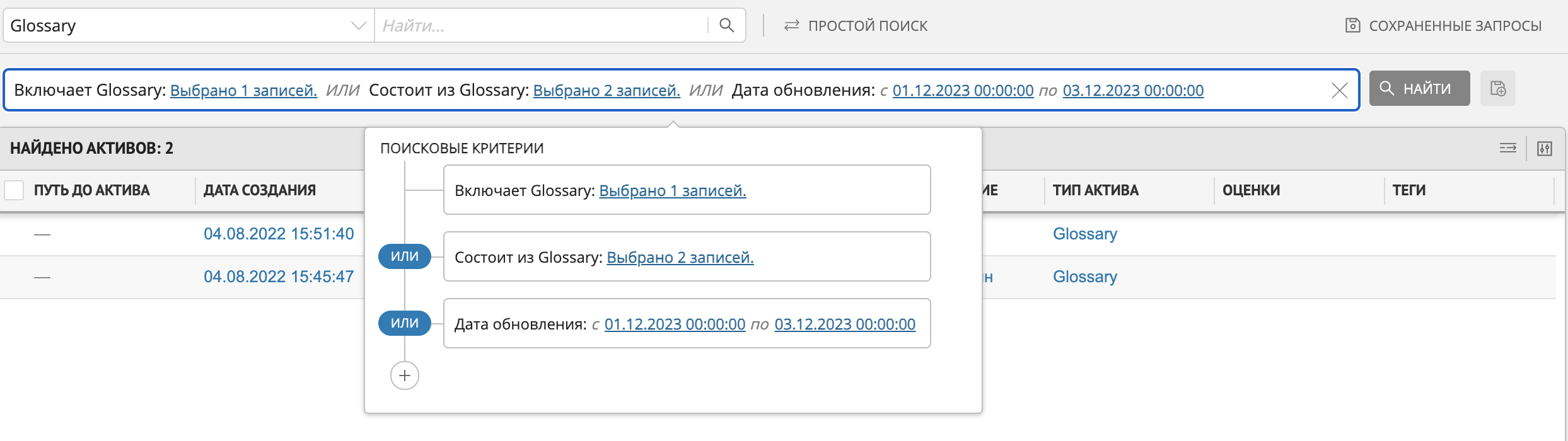1568x441 pixels.
Task: Clear the query with the X icon
Action: 1339,91
